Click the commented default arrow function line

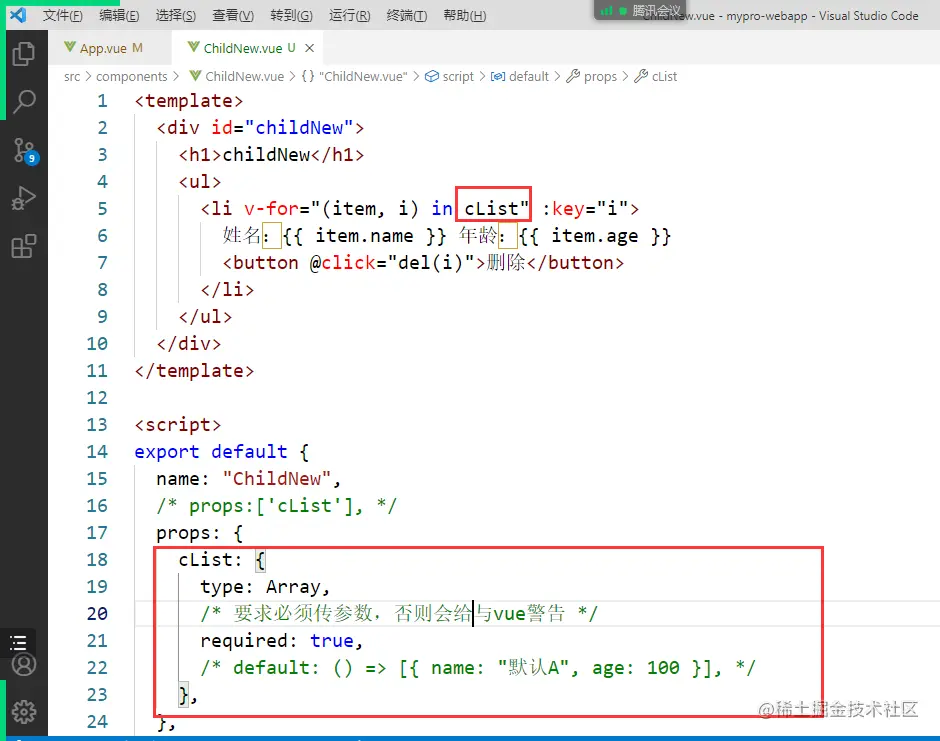[x=478, y=667]
